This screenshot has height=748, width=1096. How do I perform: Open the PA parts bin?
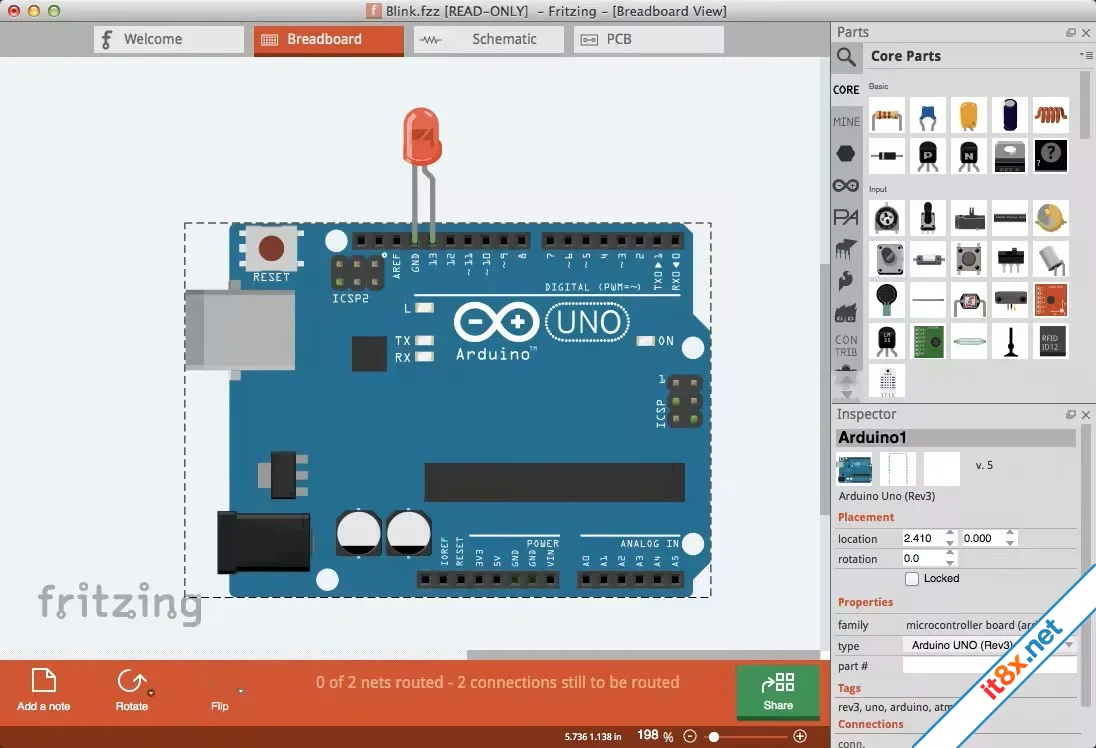pos(846,217)
